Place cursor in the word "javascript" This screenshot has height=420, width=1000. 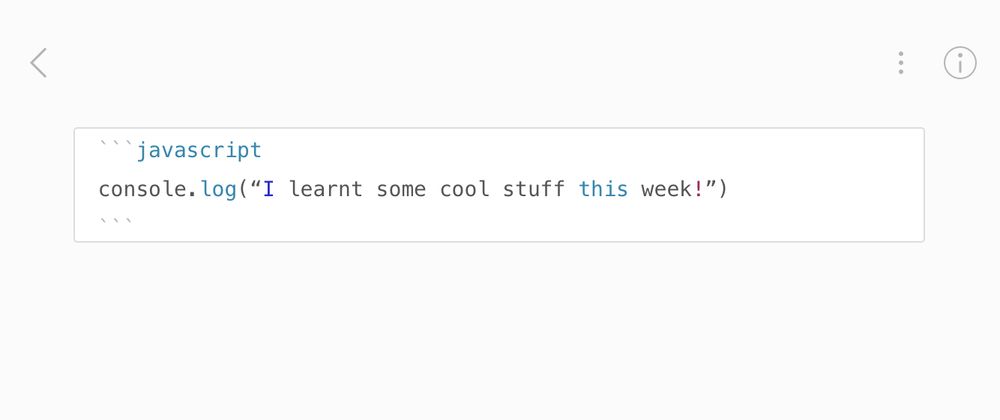[199, 151]
